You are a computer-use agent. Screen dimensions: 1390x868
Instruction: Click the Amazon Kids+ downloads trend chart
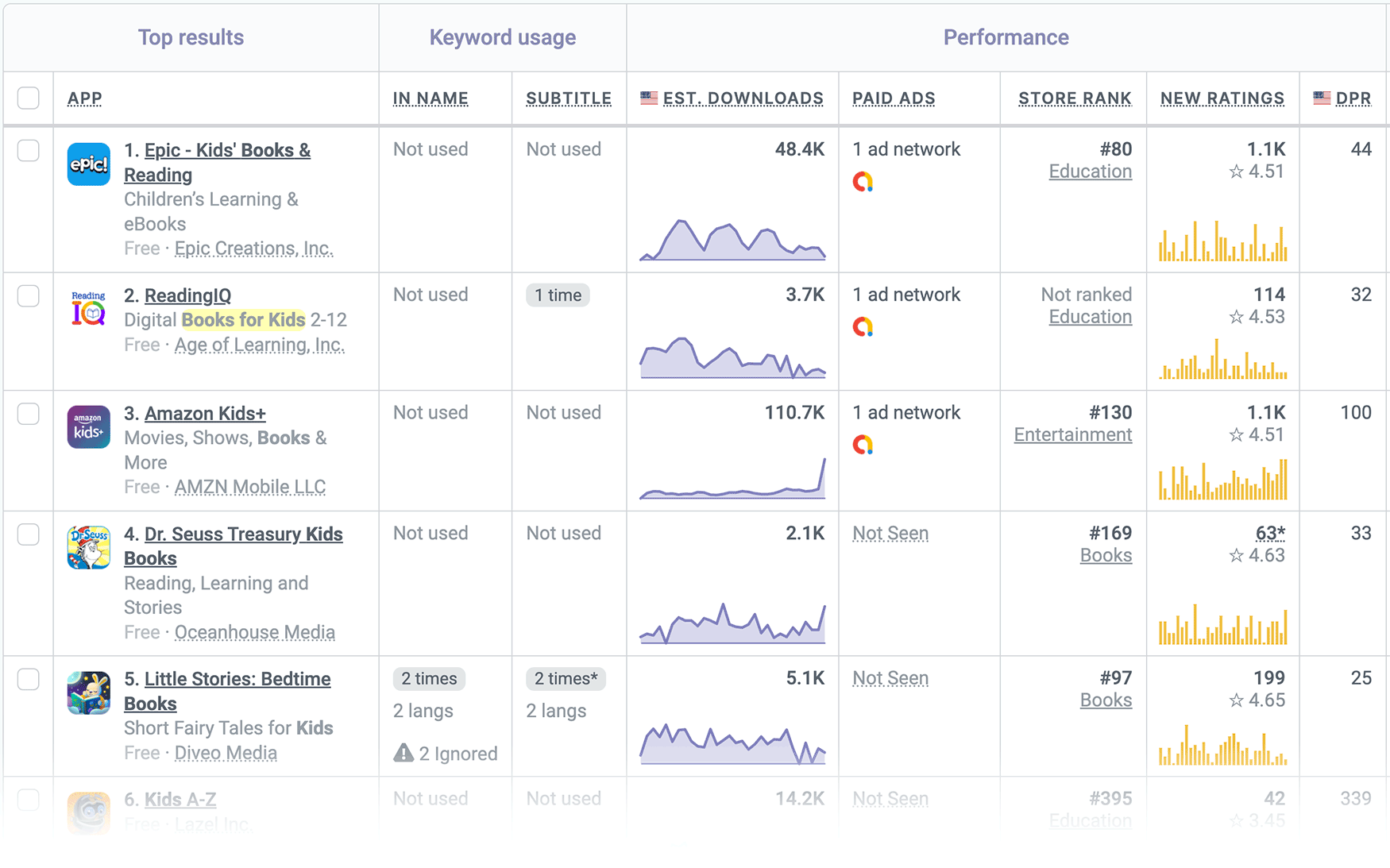pos(732,478)
